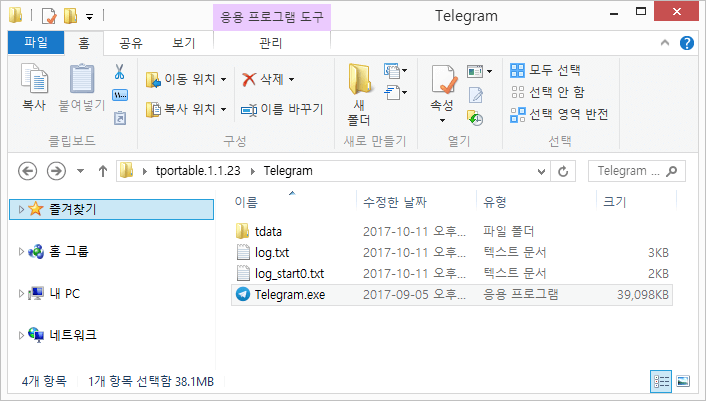706x401 pixels.
Task: Navigate back with the back arrow
Action: 28,171
